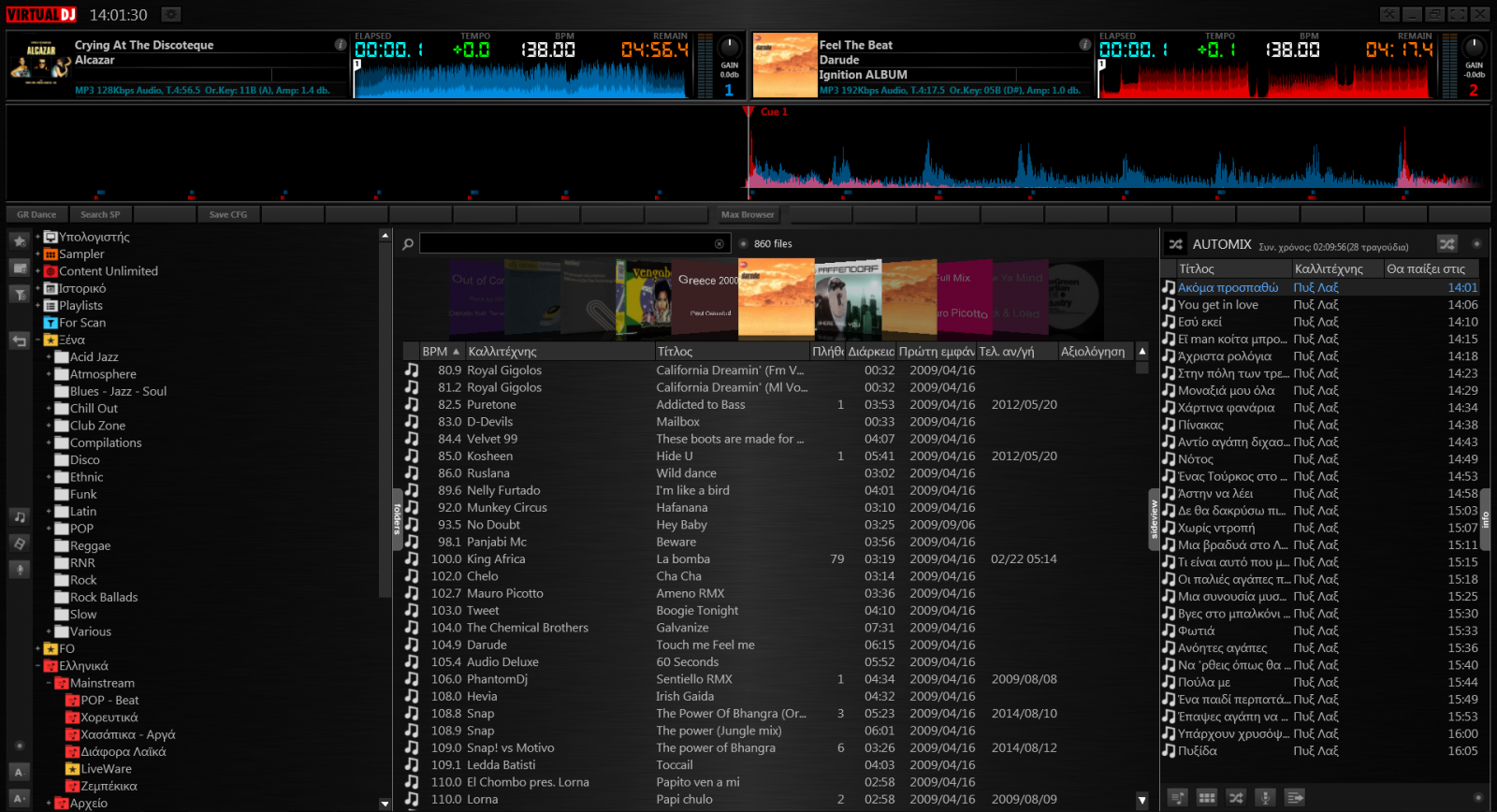Screen dimensions: 1497x812
Task: Open deck 2 track info icon
Action: coord(1084,44)
